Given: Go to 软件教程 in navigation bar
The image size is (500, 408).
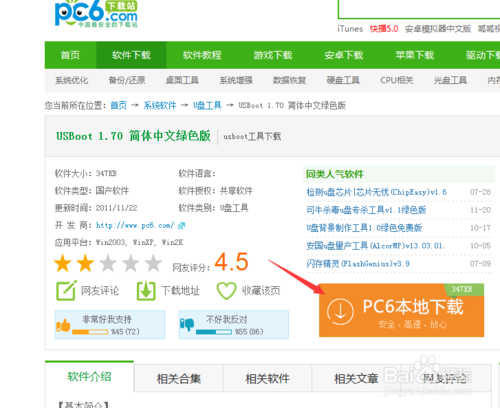Looking at the screenshot, I should coord(202,55).
